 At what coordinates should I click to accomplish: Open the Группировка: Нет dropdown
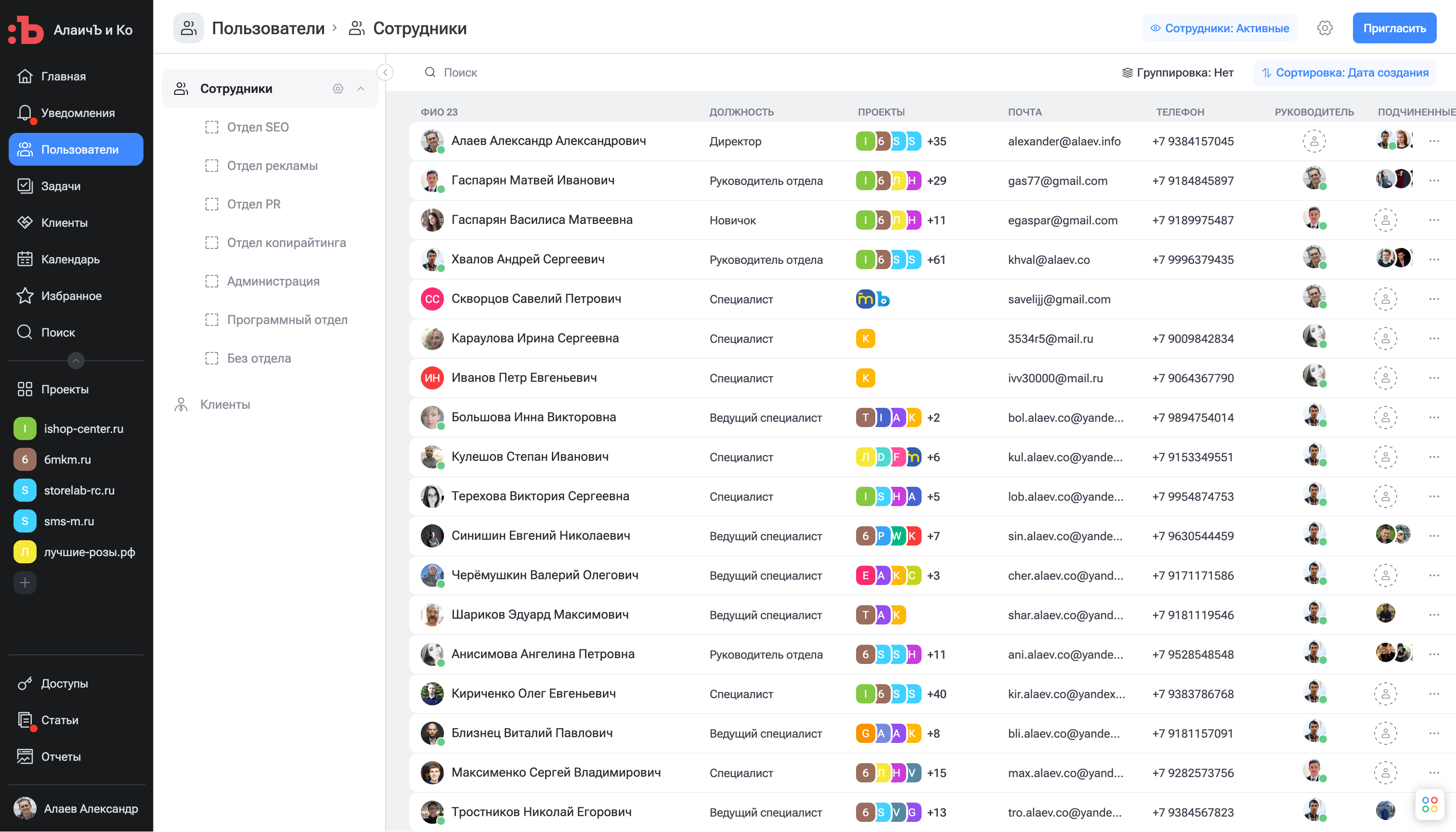1177,73
